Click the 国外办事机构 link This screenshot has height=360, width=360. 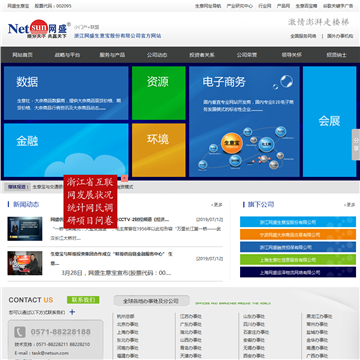tap(340, 36)
